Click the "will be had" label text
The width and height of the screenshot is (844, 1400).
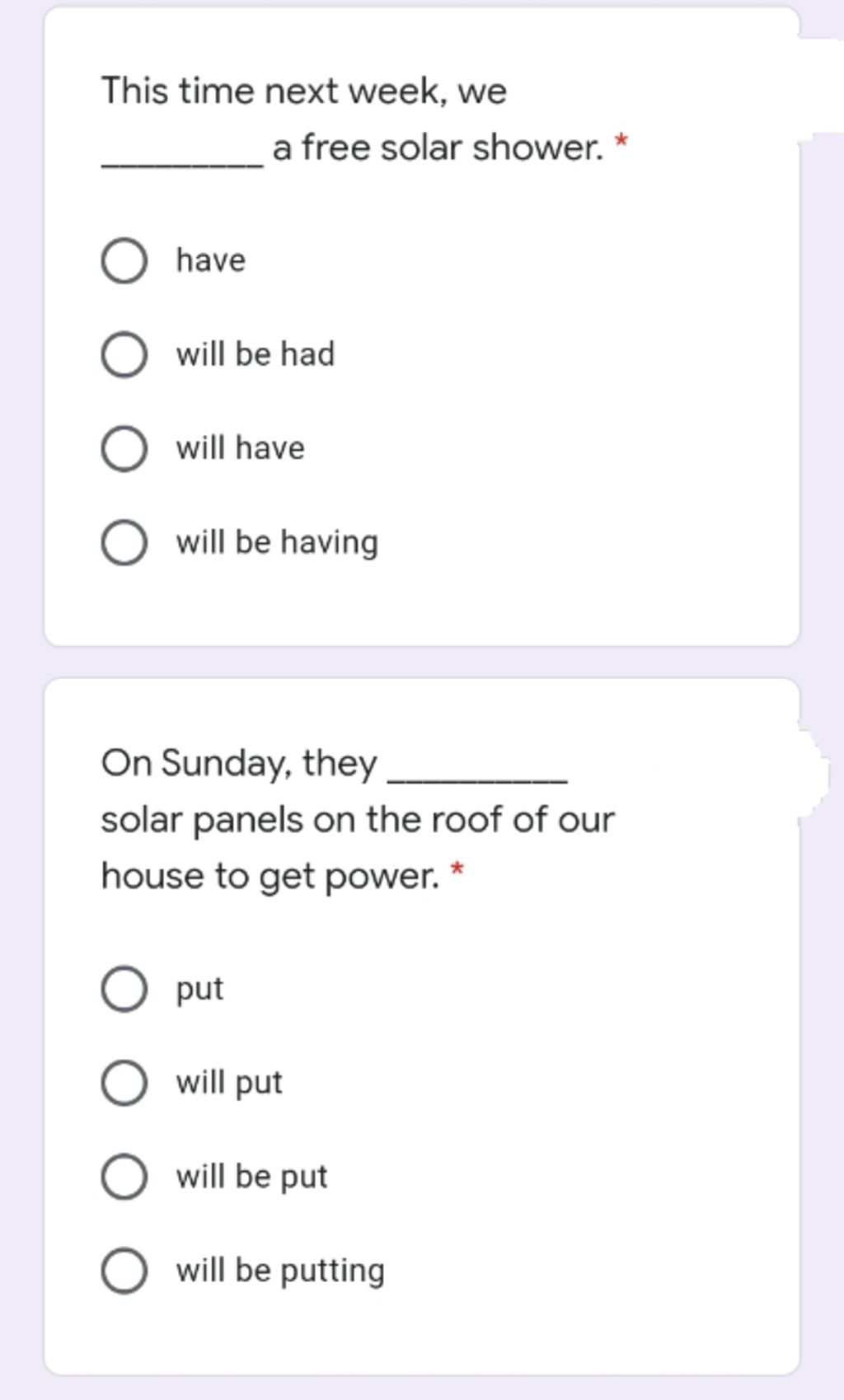coord(256,354)
